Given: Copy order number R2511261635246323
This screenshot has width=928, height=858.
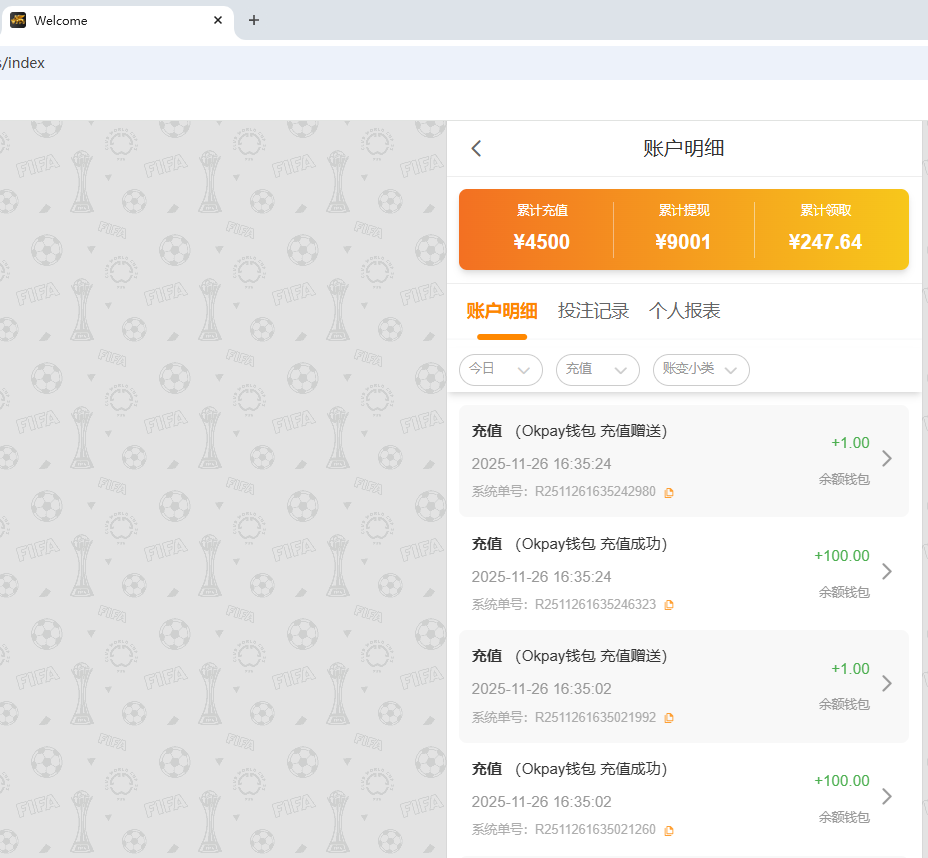Looking at the screenshot, I should [669, 605].
